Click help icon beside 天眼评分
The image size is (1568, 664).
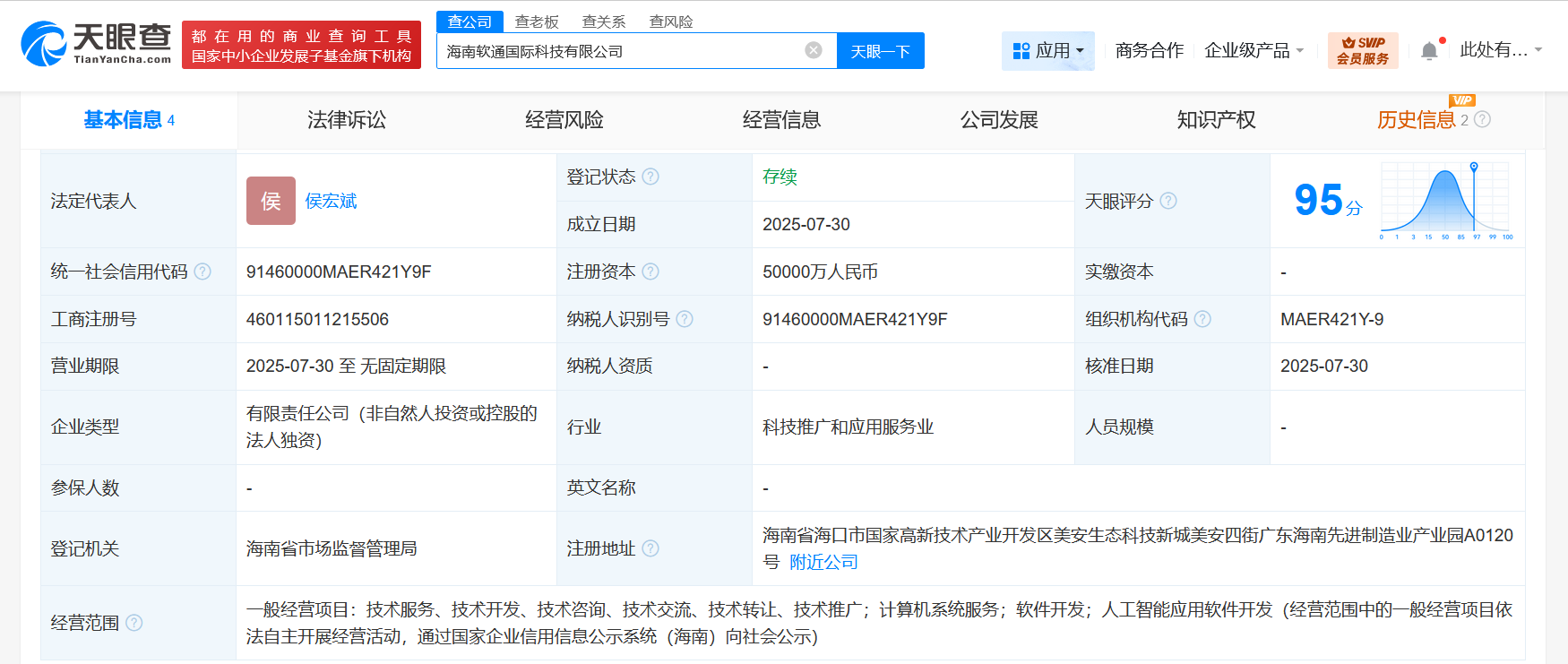[1168, 201]
